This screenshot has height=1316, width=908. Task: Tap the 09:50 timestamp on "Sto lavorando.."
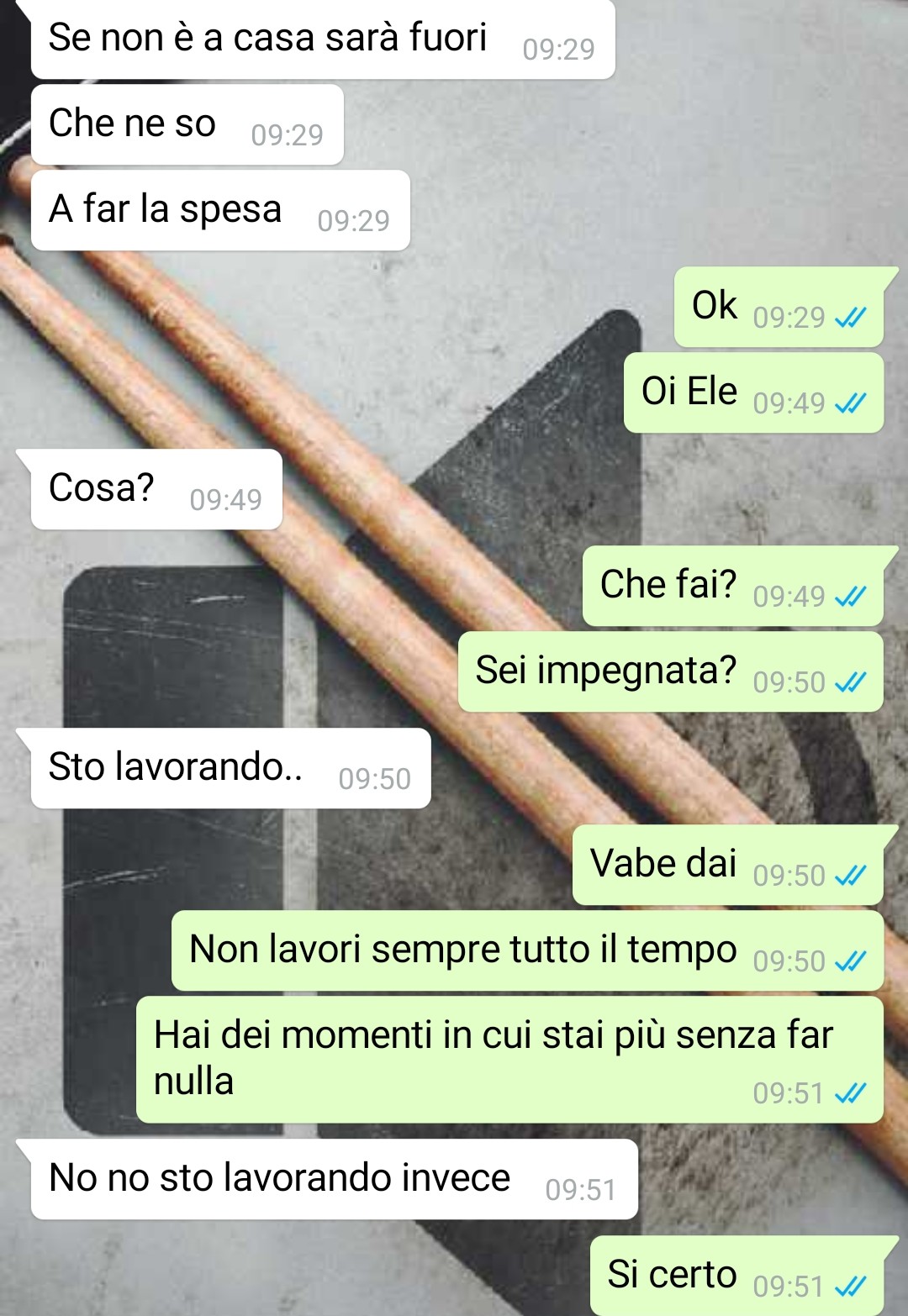coord(374,779)
